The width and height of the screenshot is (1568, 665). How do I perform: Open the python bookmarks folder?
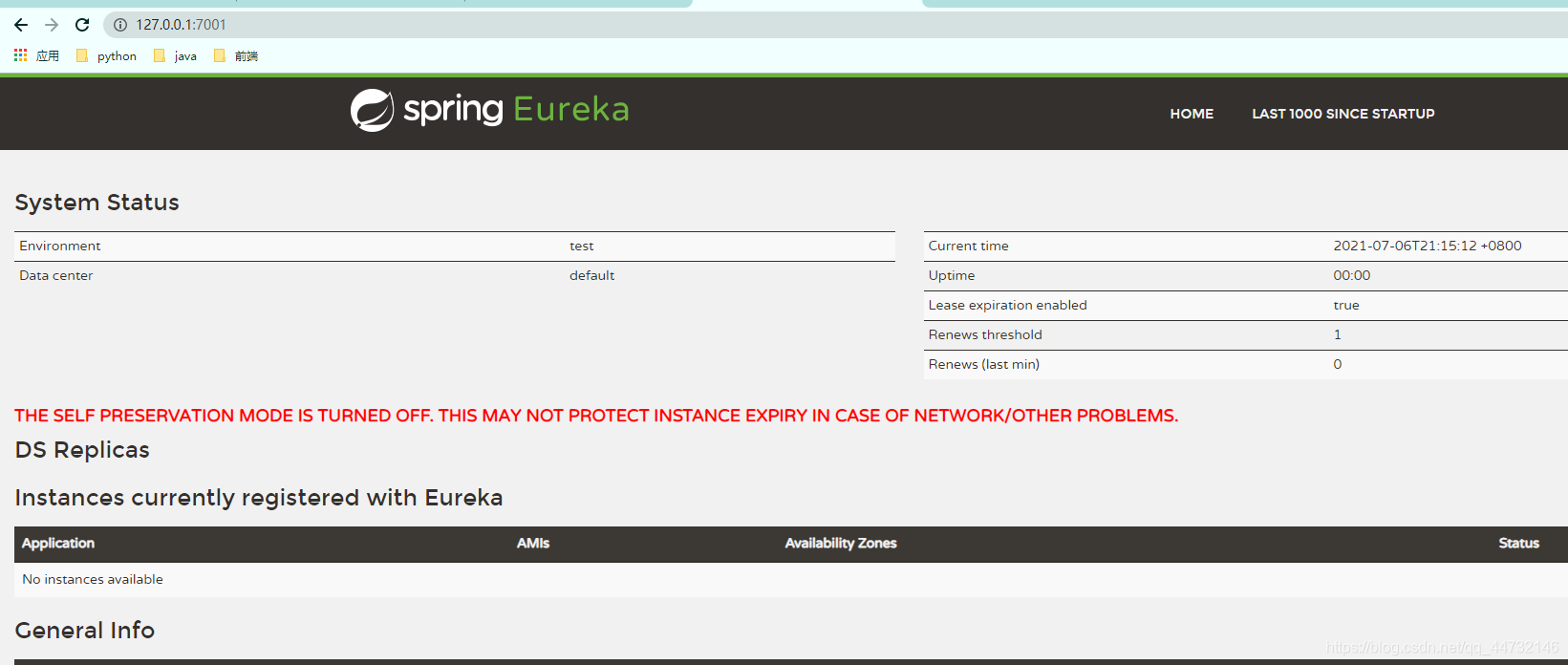pos(106,56)
